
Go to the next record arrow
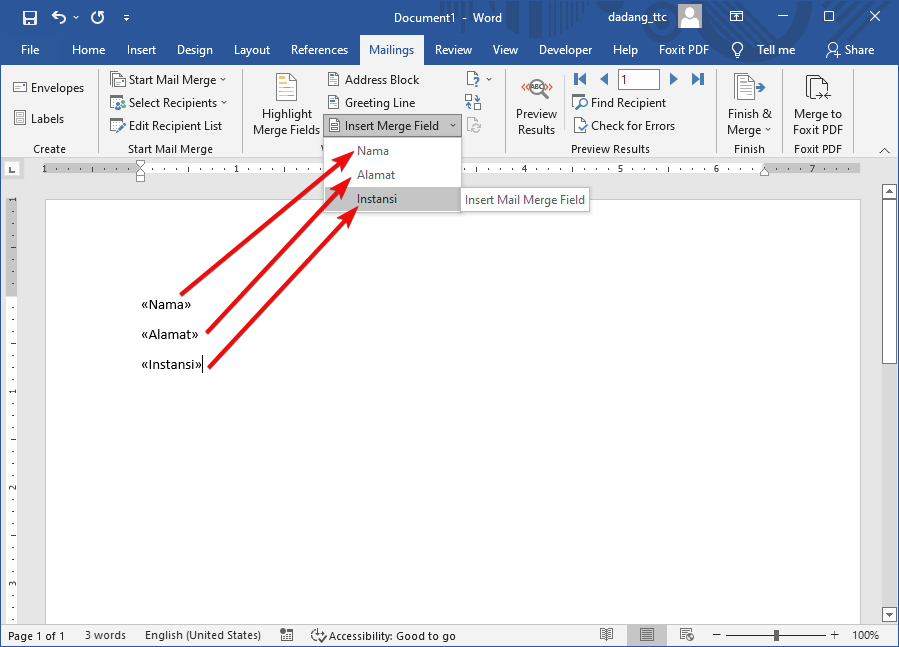click(x=674, y=80)
